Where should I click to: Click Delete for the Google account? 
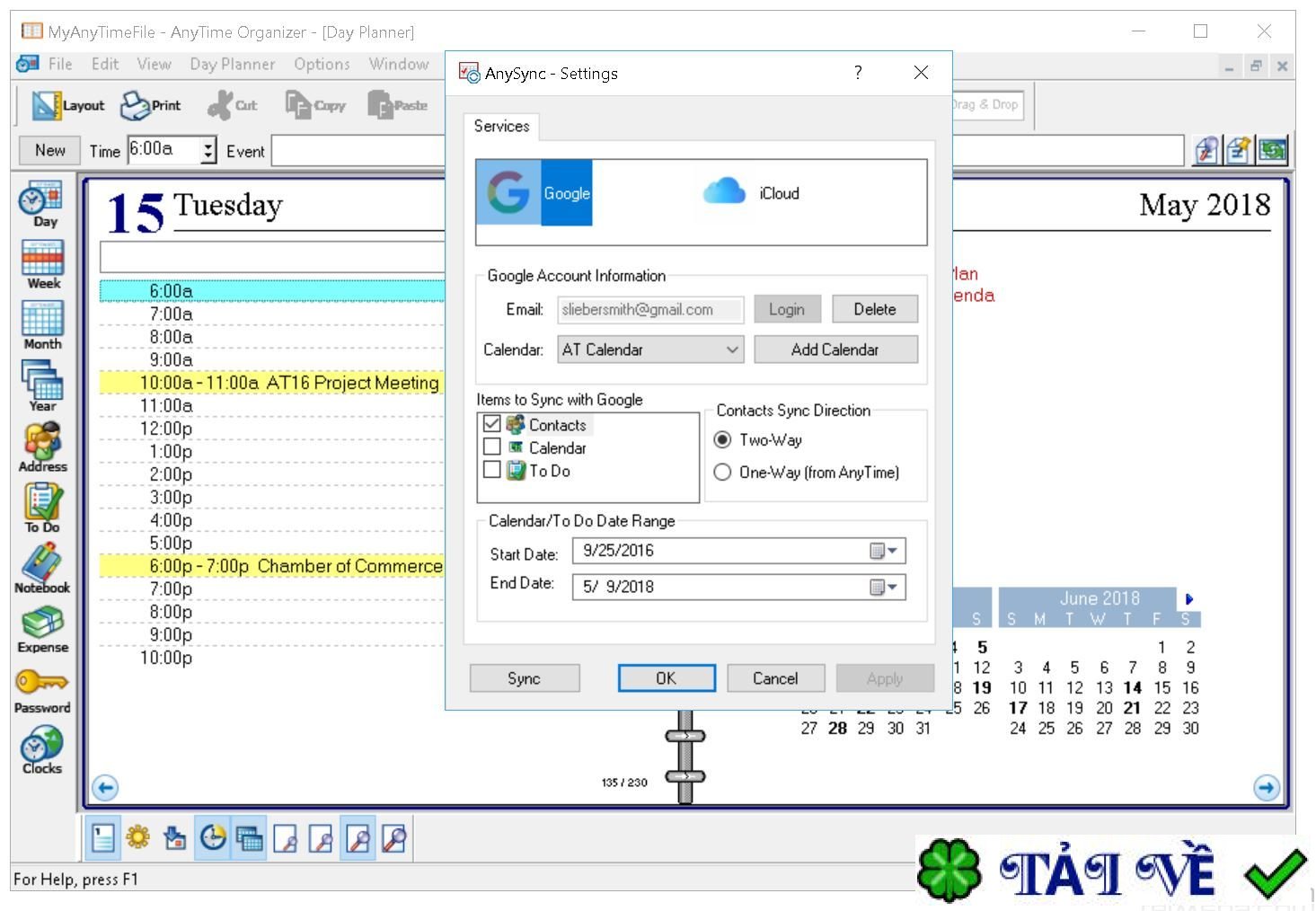tap(875, 309)
